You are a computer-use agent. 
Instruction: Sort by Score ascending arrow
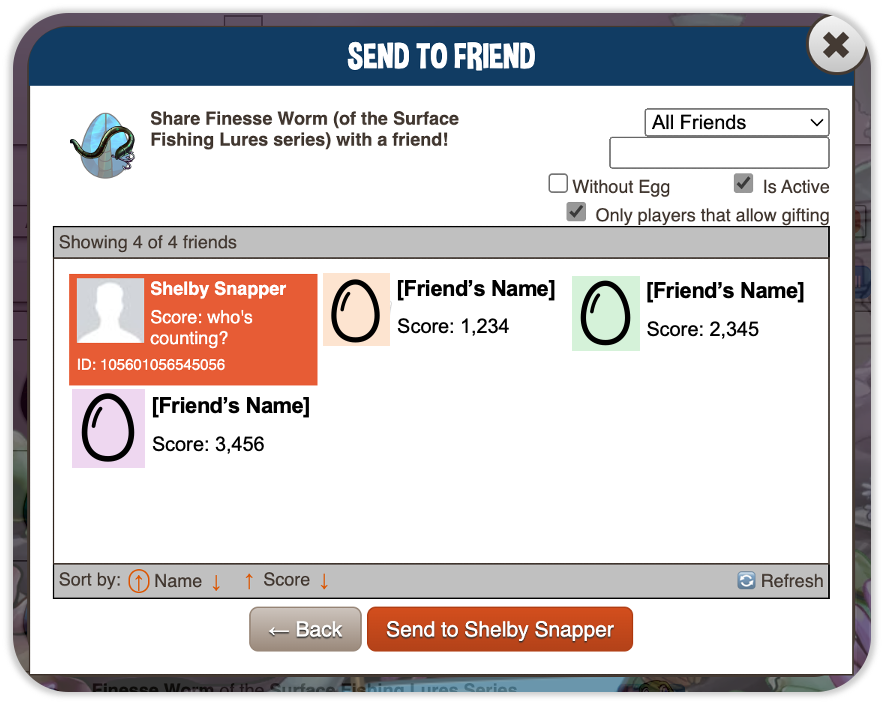(x=249, y=581)
